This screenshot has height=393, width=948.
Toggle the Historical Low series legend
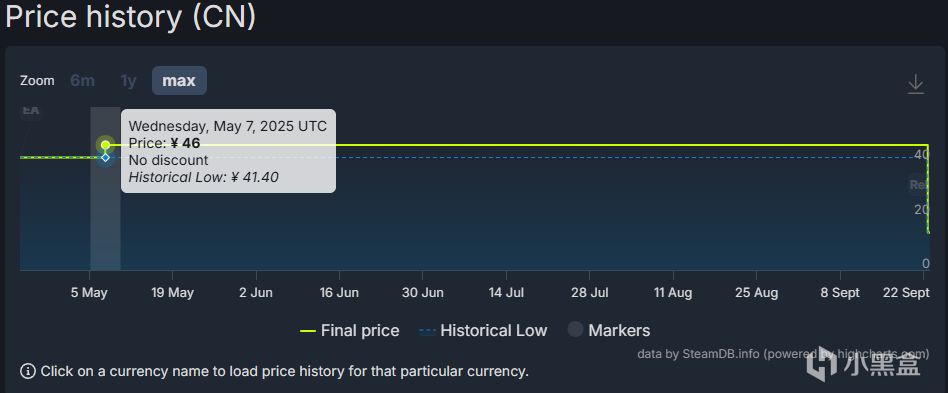click(483, 331)
